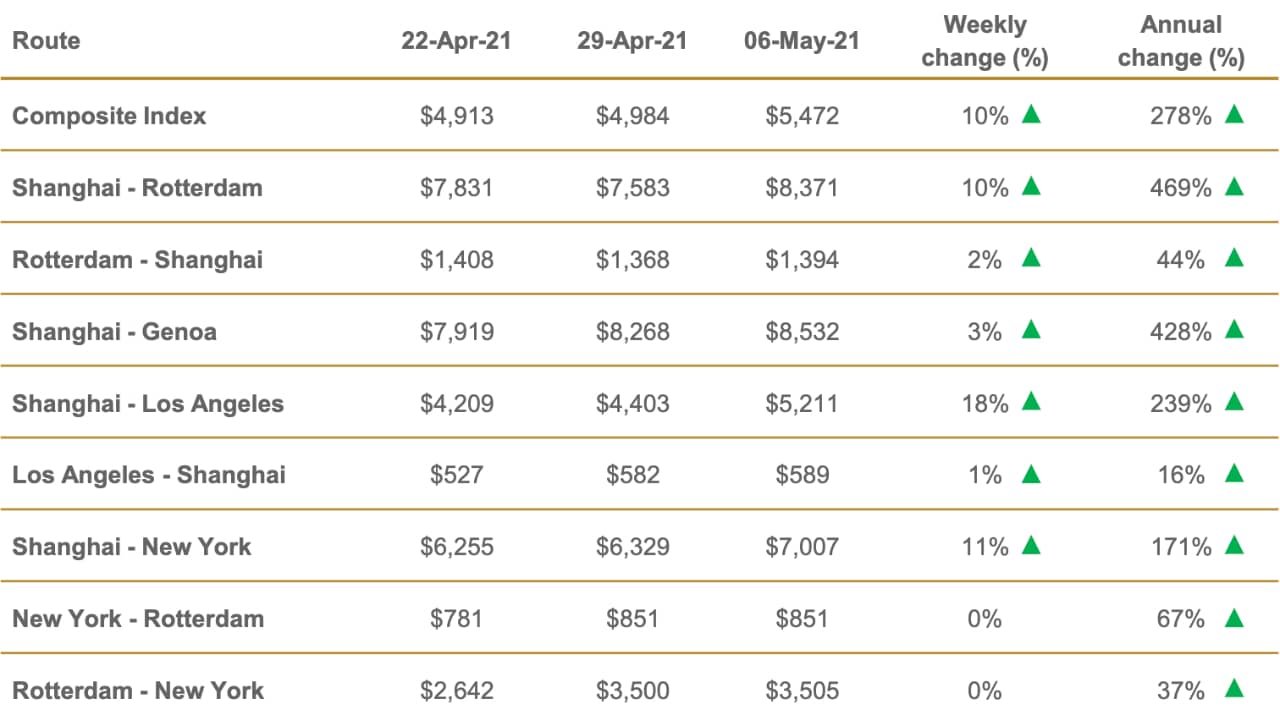Click the green triangle beside 37% annual change
1280x720 pixels.
point(1234,689)
